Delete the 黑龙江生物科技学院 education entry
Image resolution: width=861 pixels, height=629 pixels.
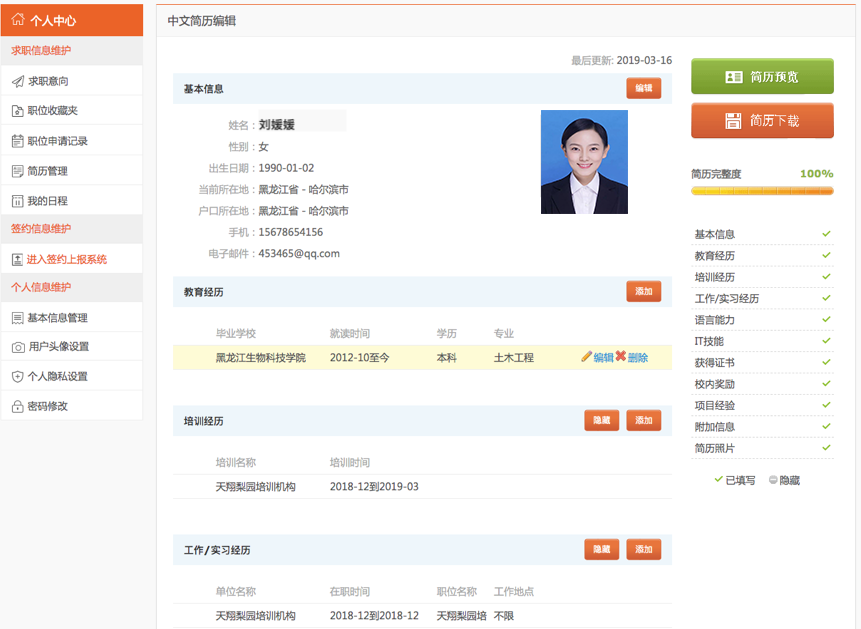coord(631,357)
